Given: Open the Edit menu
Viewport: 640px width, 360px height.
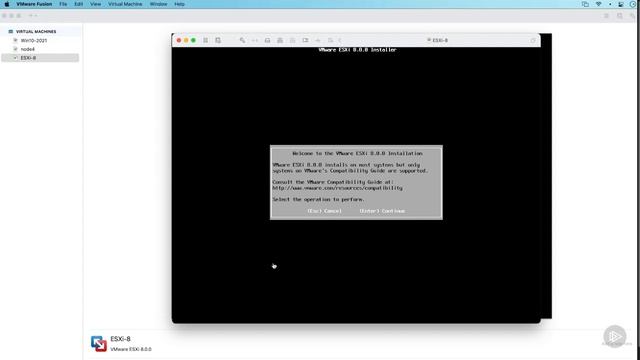Looking at the screenshot, I should [79, 4].
